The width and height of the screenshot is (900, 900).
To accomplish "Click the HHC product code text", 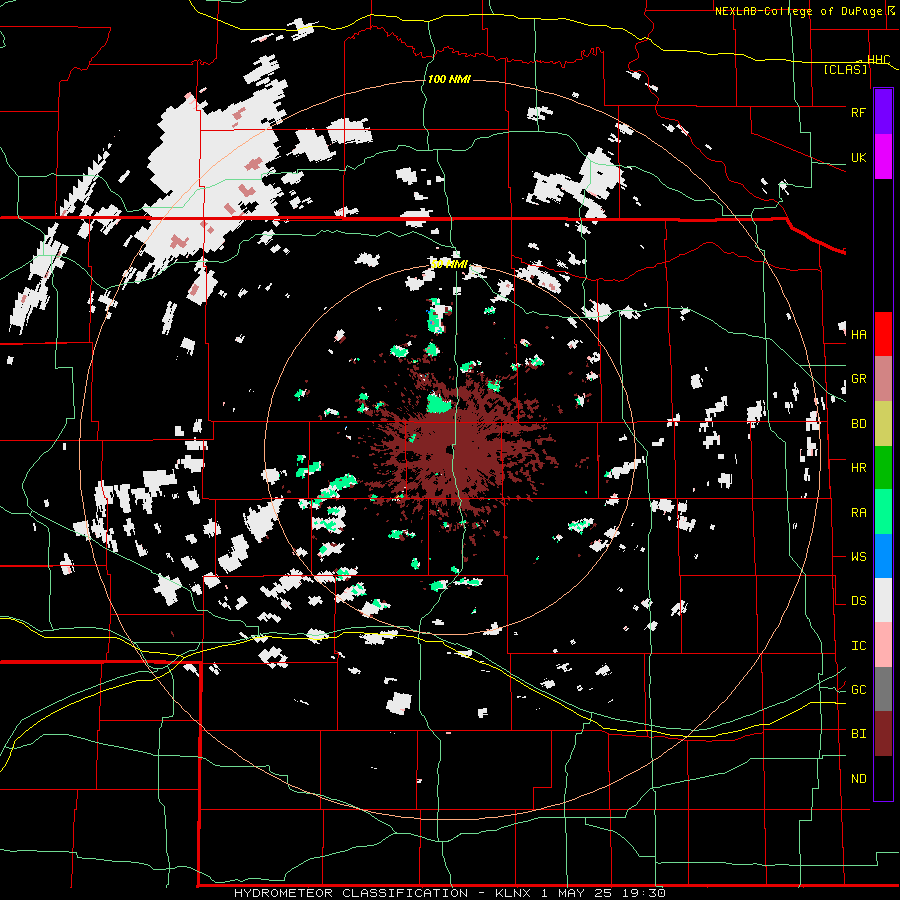I will [879, 60].
